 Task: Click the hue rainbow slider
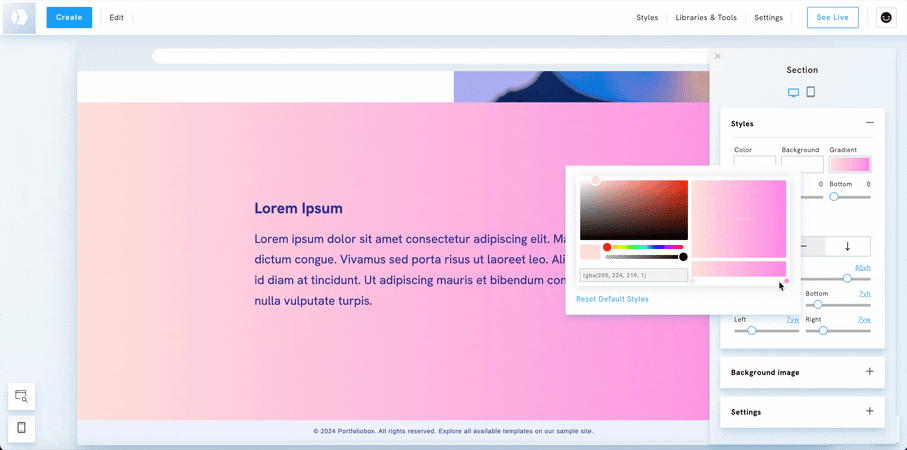click(x=646, y=247)
